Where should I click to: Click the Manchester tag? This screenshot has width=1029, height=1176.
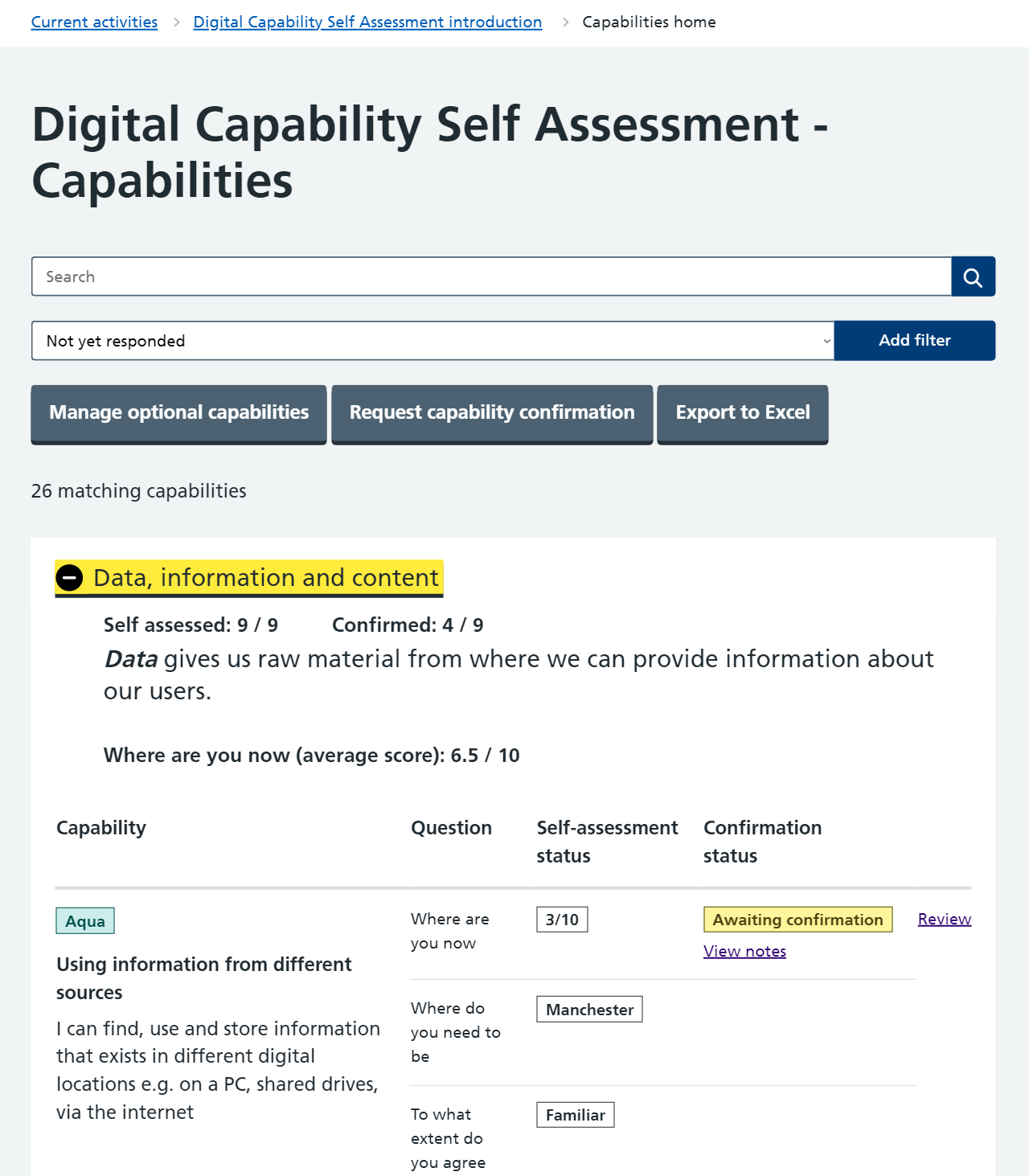589,1010
